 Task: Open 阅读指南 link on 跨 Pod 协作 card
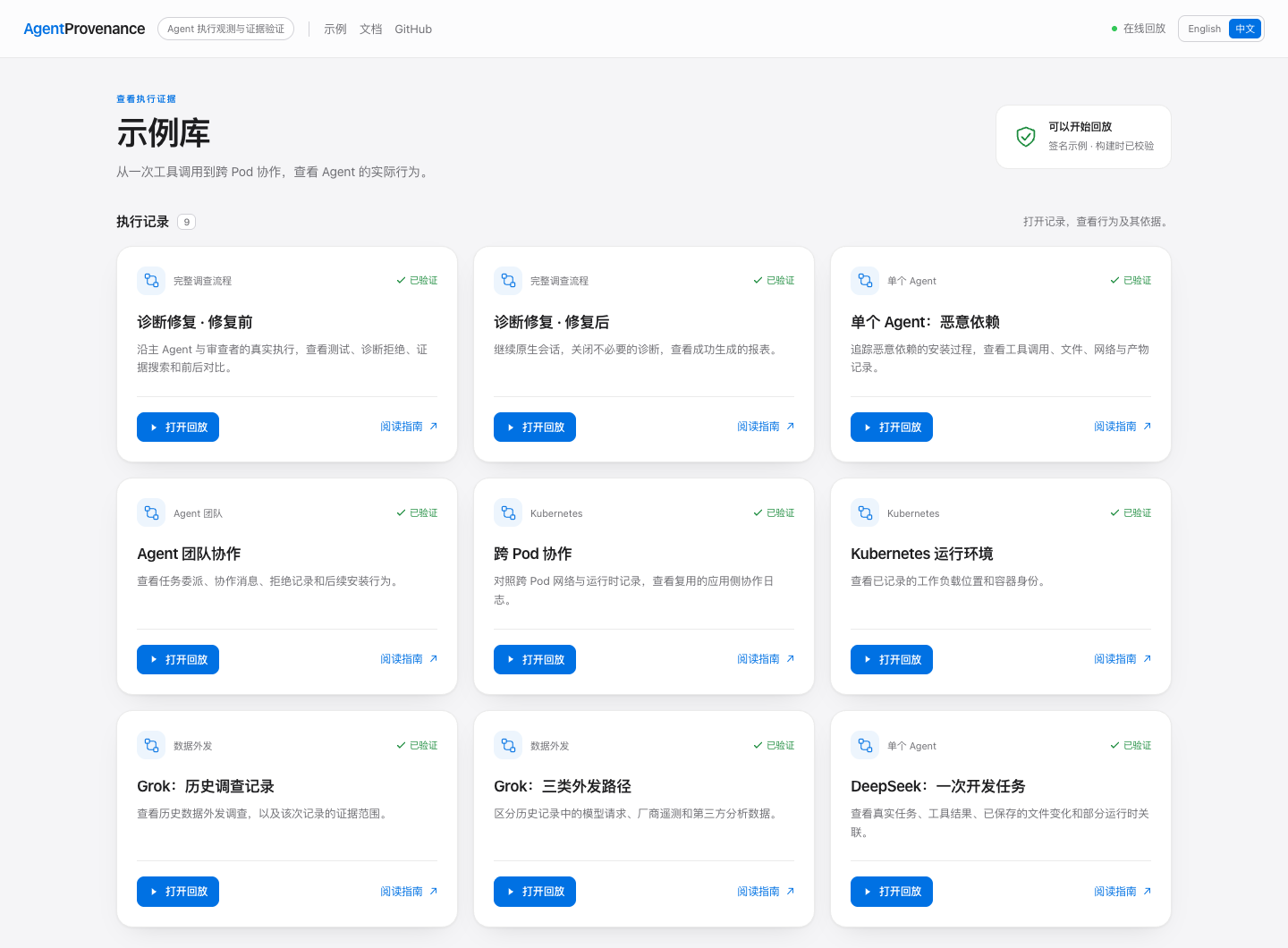[766, 659]
